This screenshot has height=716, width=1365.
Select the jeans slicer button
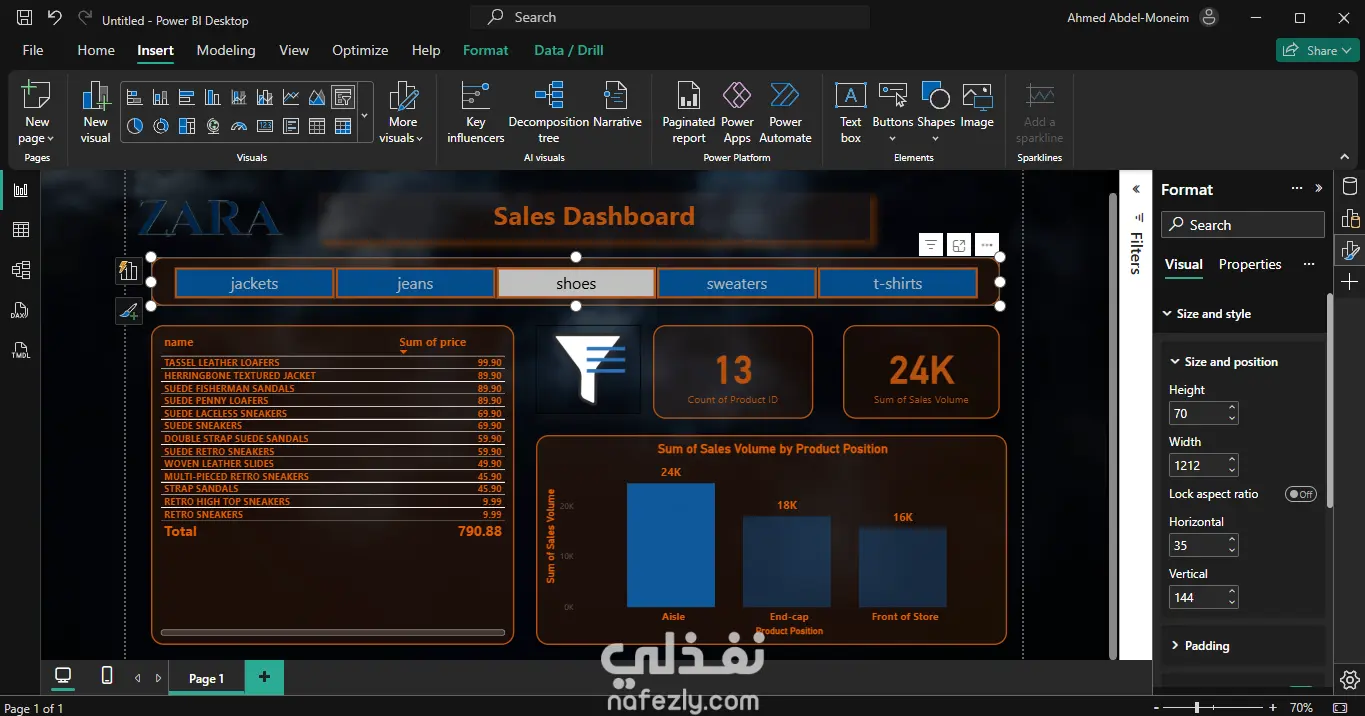(x=415, y=283)
